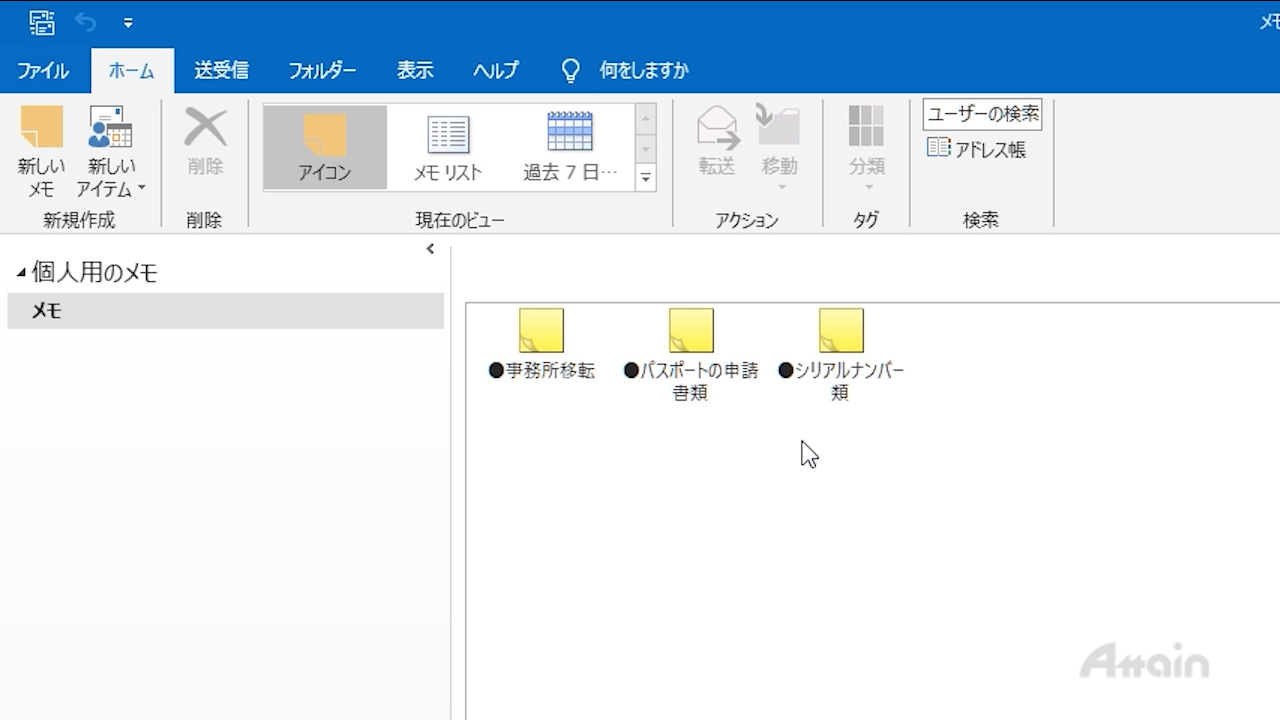This screenshot has height=720, width=1280.
Task: Click the Undo arrow in quick access toolbar
Action: pyautogui.click(x=86, y=22)
